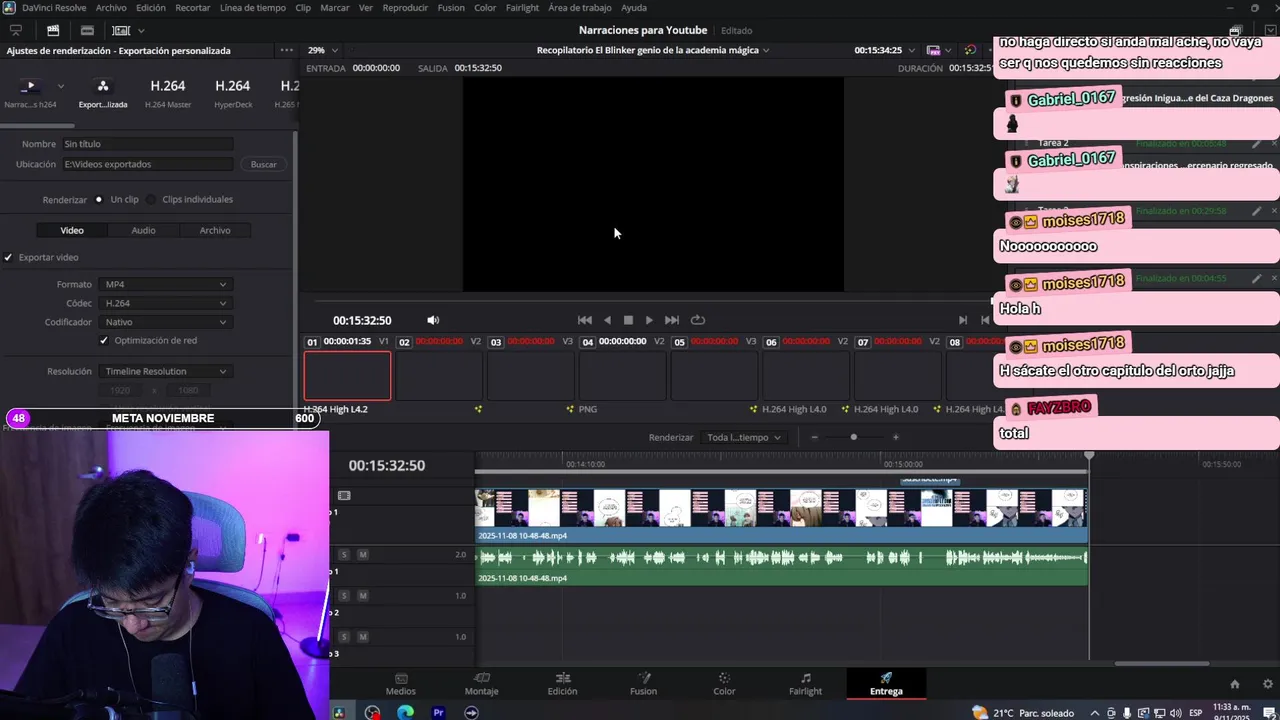This screenshot has width=1280, height=720.
Task: Solo audio track with 2.0 level
Action: [344, 554]
